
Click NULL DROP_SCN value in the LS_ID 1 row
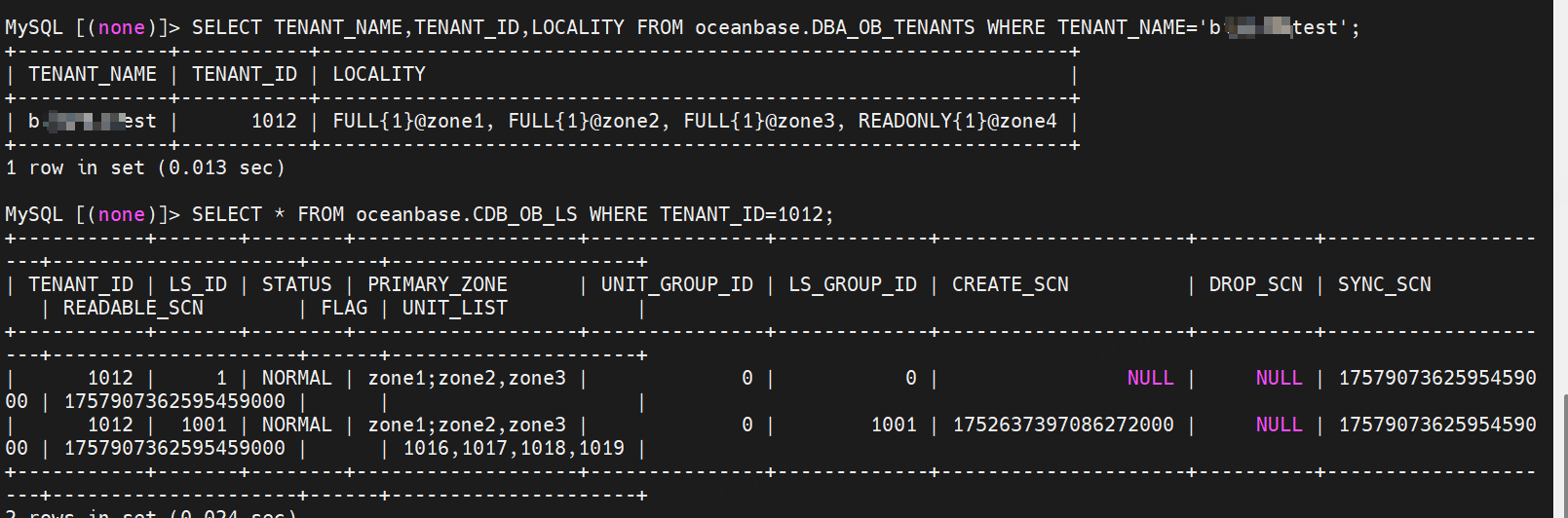tap(1280, 378)
